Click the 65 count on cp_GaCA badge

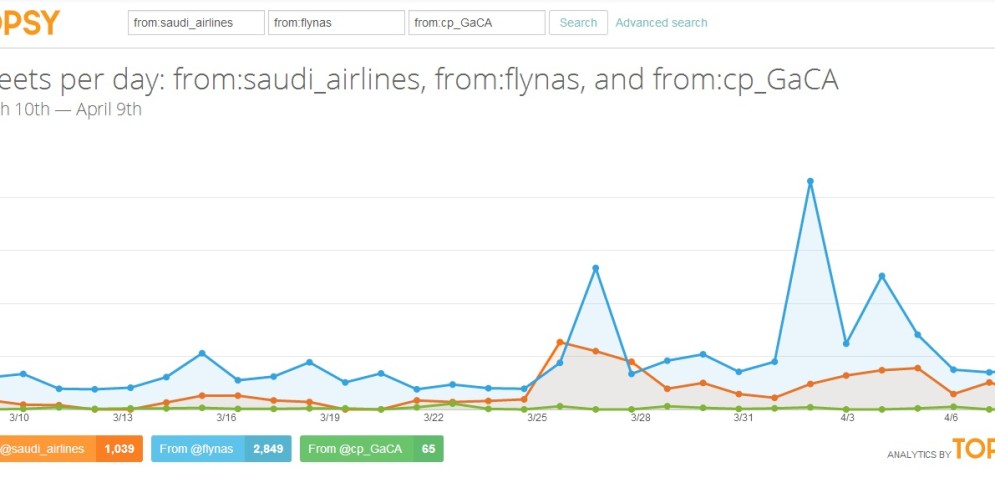[428, 449]
